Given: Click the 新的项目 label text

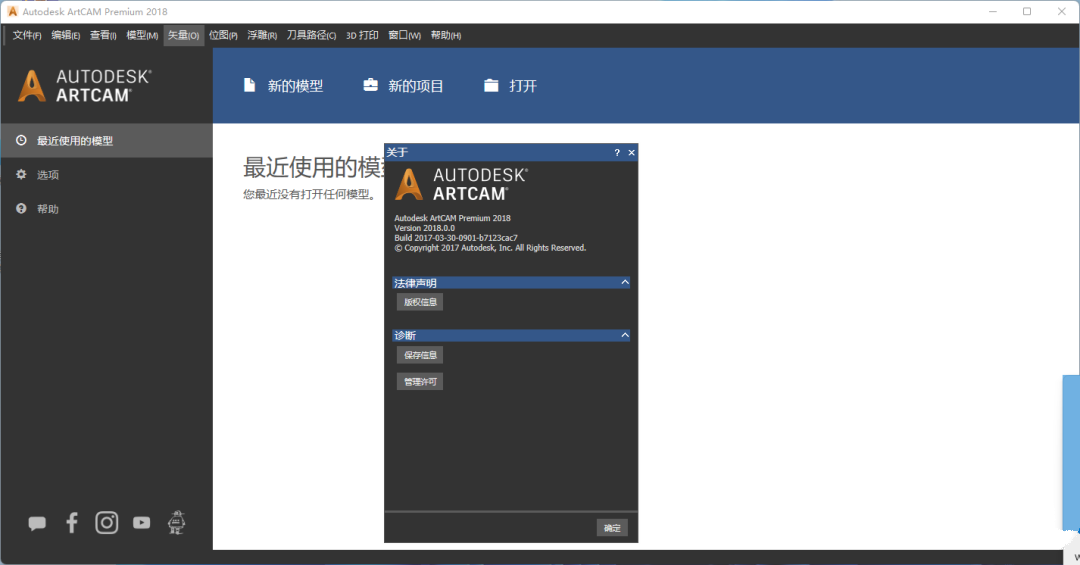Looking at the screenshot, I should click(x=416, y=86).
